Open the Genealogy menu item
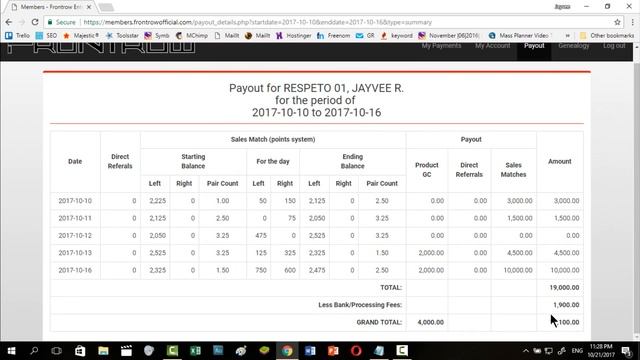640x360 pixels. [x=573, y=46]
